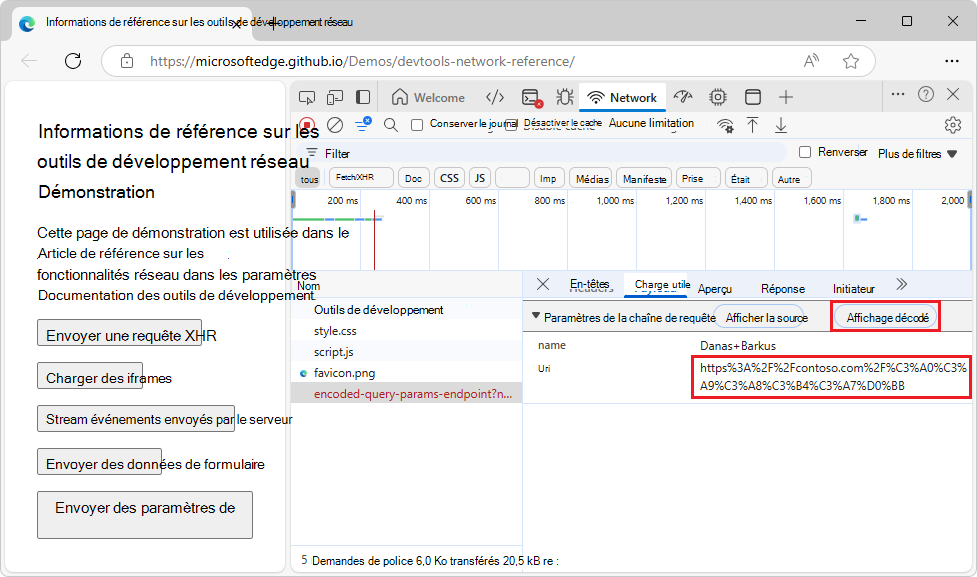Toggle the network filter bar icon
This screenshot has width=977, height=577.
click(363, 124)
